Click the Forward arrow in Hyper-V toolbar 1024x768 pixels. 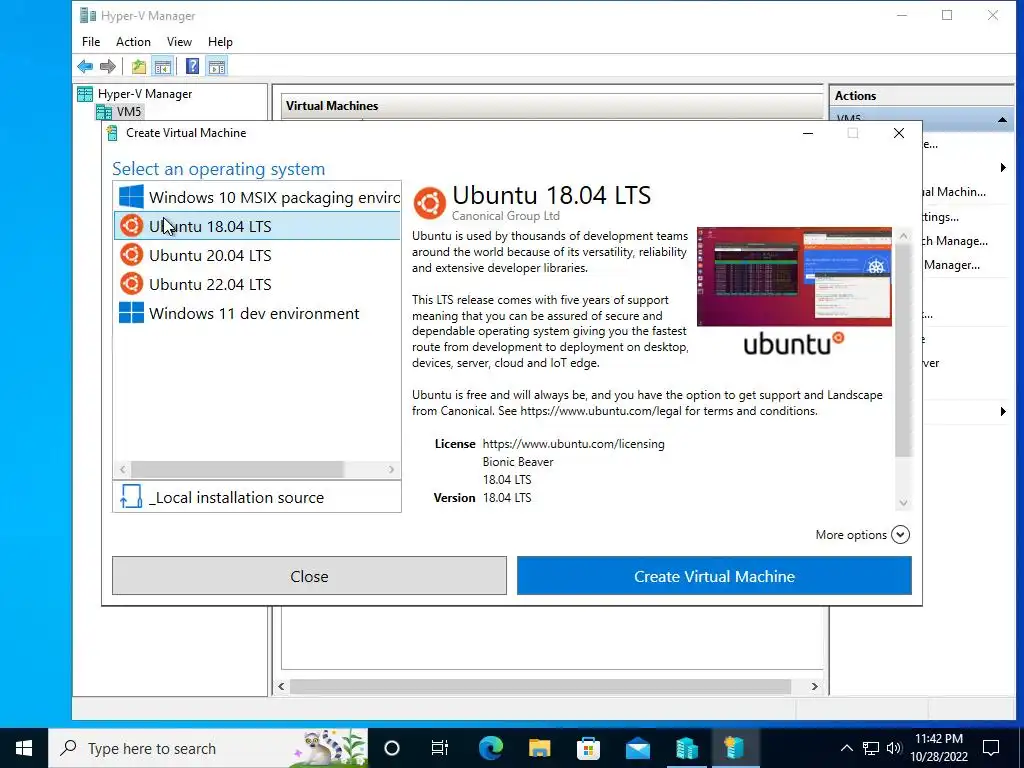pyautogui.click(x=108, y=66)
